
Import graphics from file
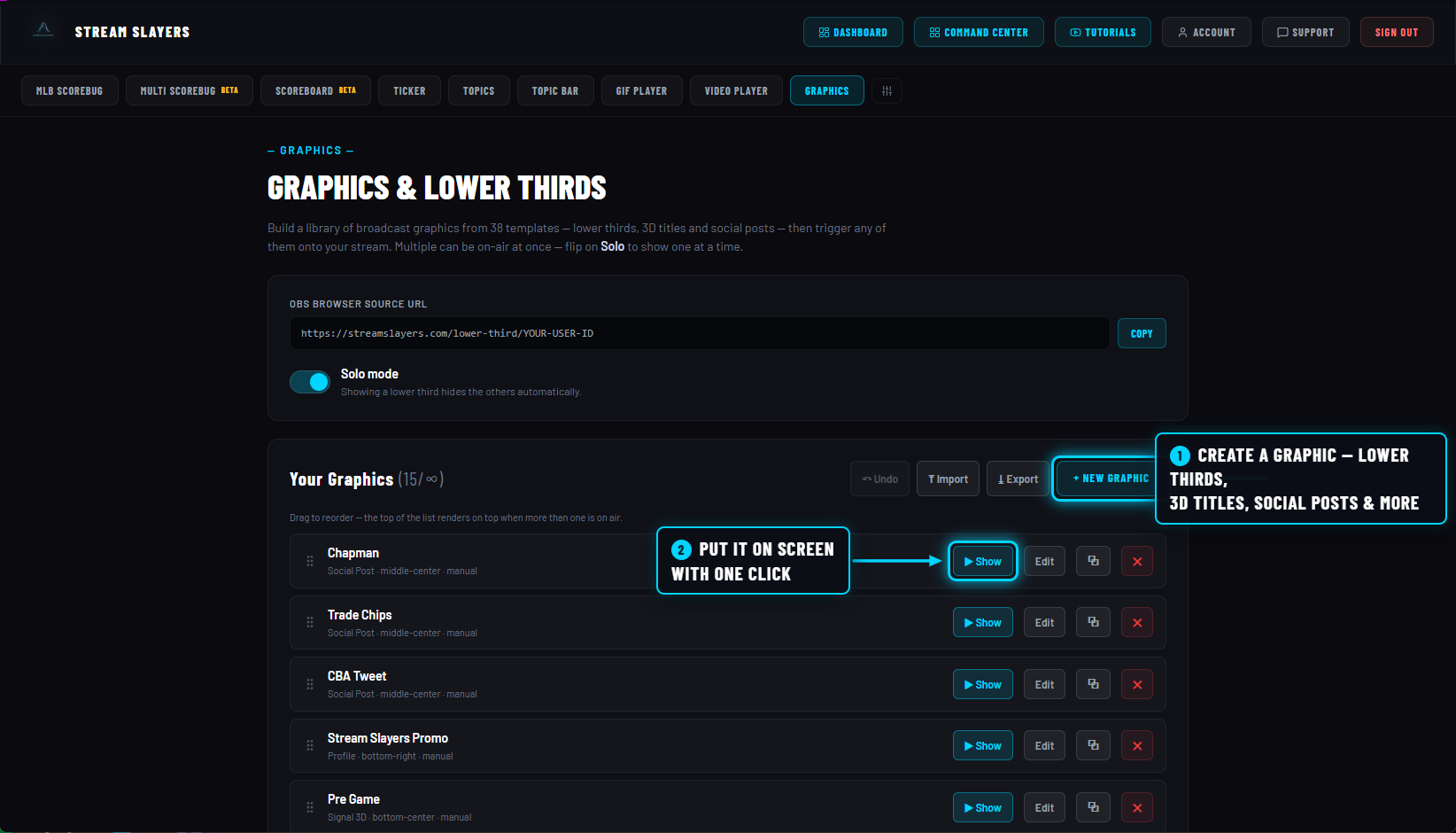point(948,479)
